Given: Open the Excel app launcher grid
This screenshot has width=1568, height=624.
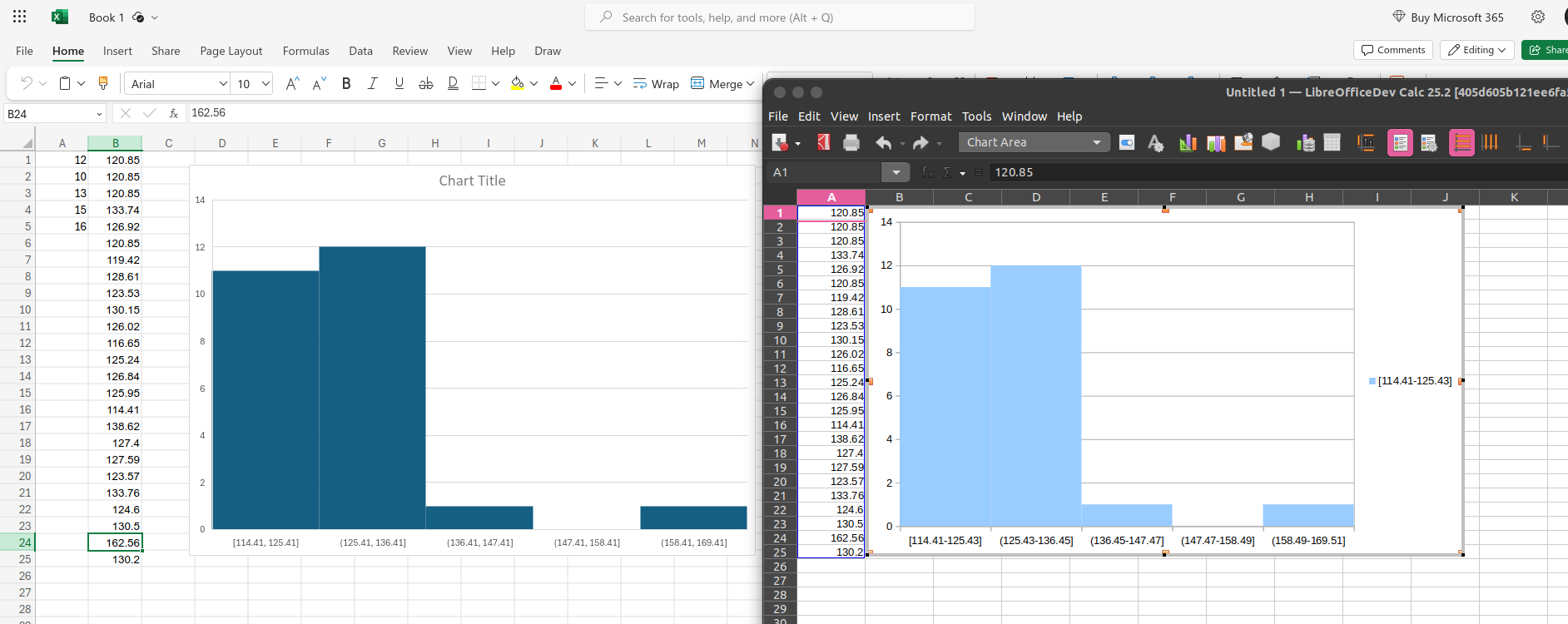Looking at the screenshot, I should 20,17.
